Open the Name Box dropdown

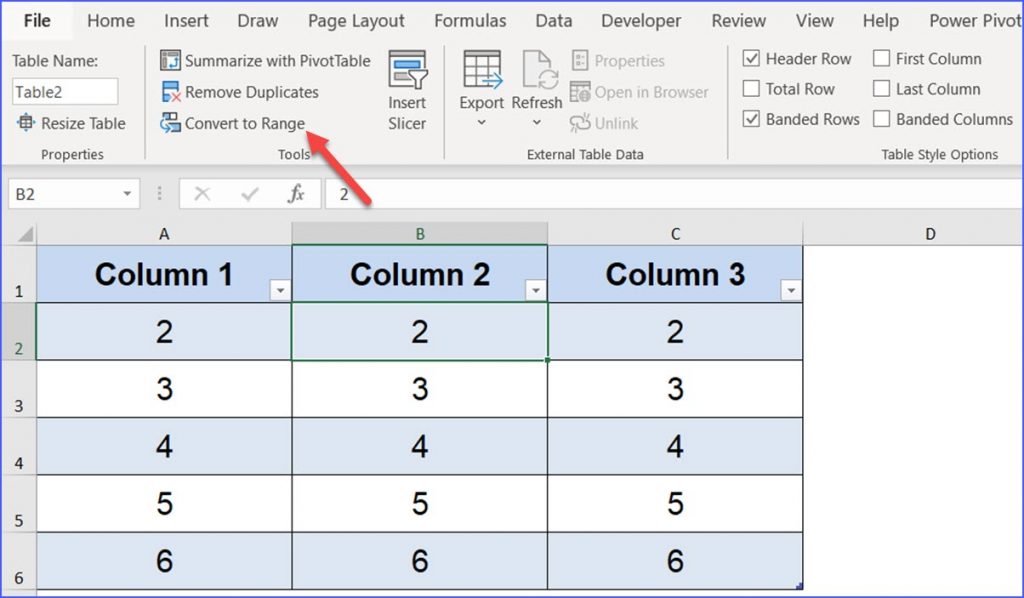click(x=126, y=193)
